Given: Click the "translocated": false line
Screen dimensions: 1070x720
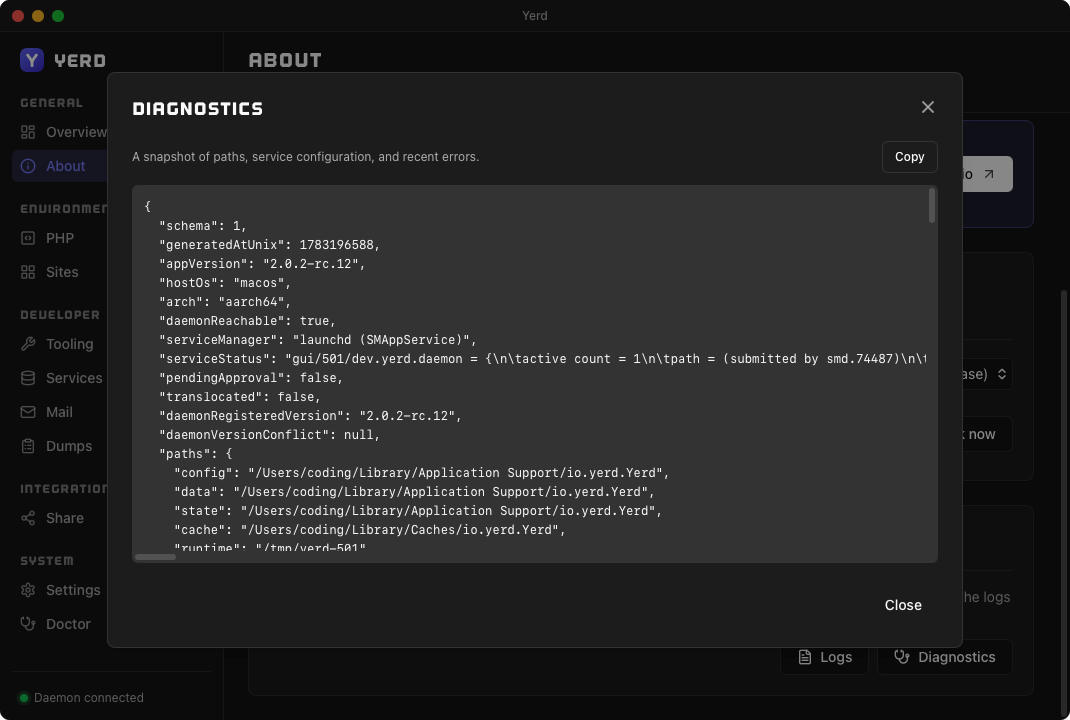Looking at the screenshot, I should click(x=240, y=397).
